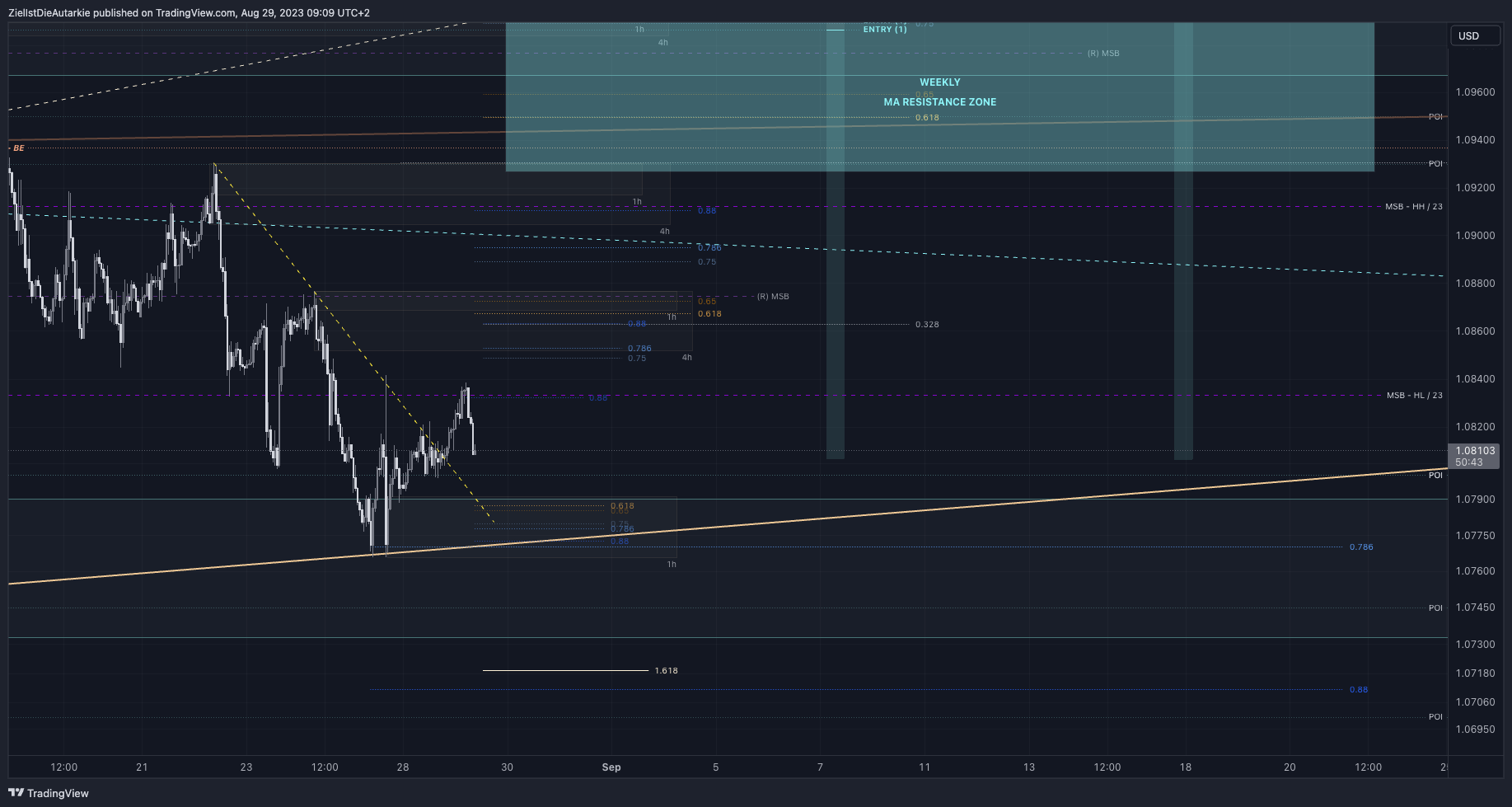
Task: Click the 1.618 extension label
Action: tap(667, 671)
